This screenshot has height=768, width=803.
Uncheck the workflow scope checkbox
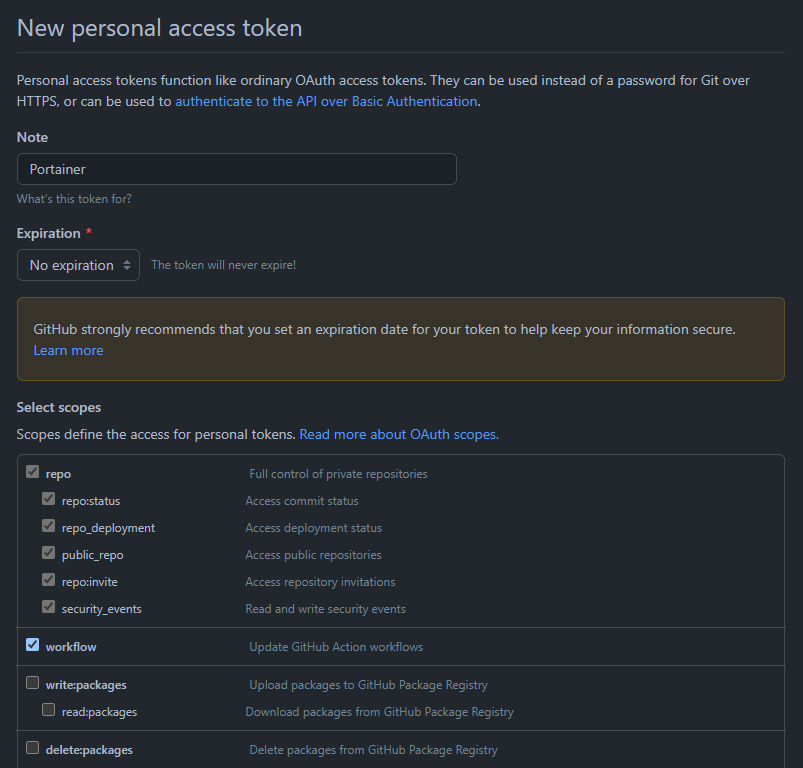[x=33, y=645]
